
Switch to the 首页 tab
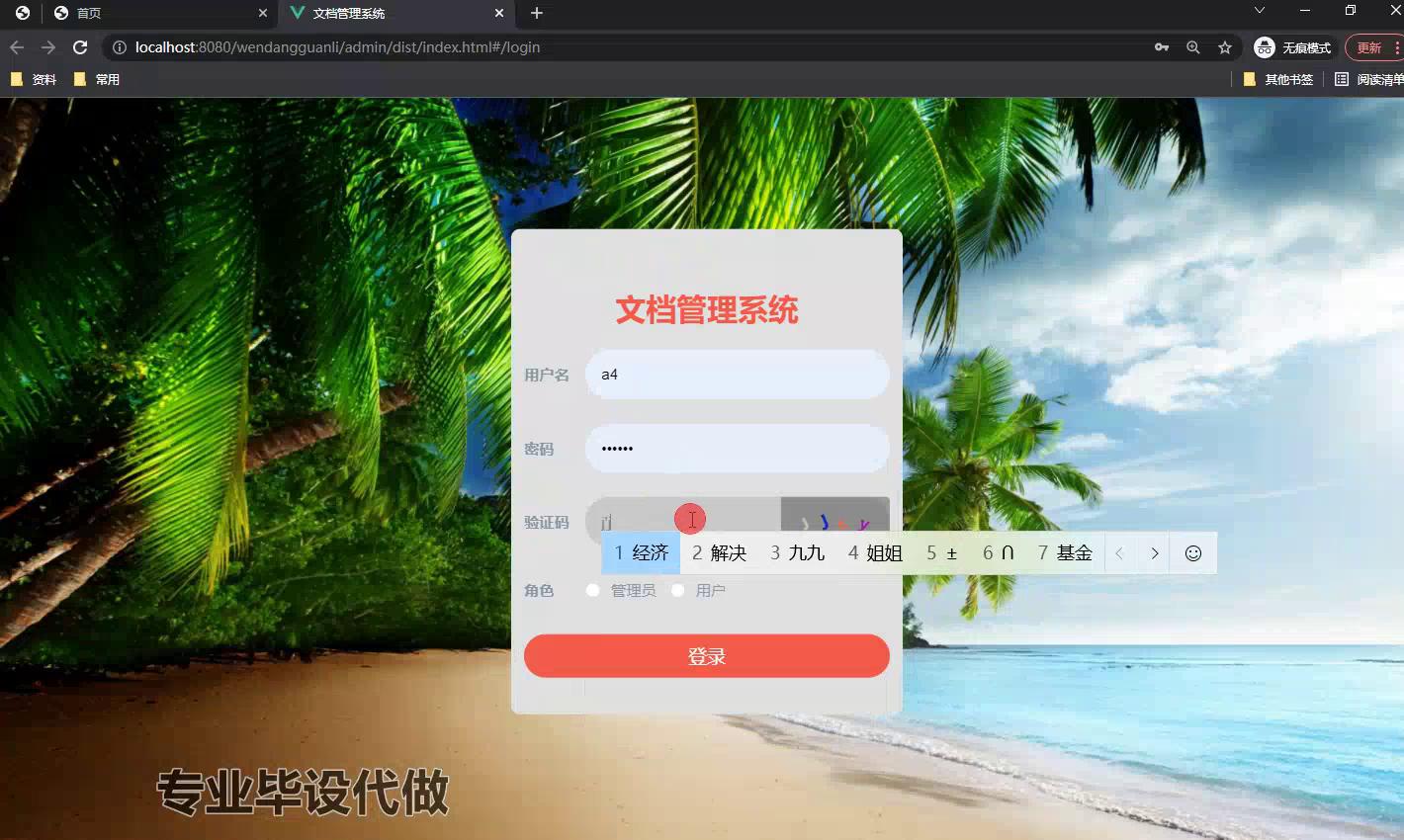[148, 13]
